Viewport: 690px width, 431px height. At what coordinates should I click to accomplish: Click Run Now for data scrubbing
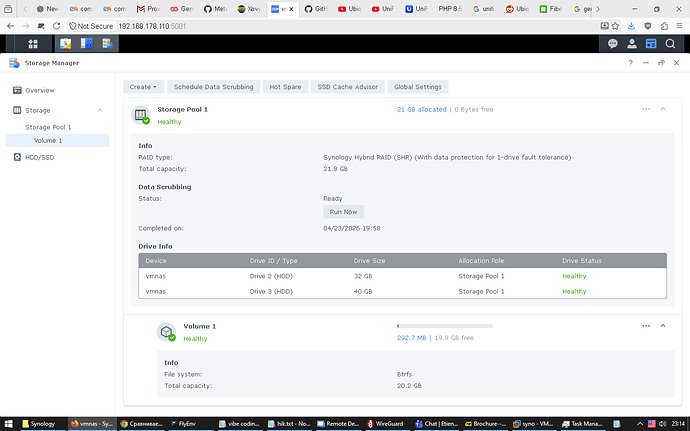pyautogui.click(x=343, y=212)
